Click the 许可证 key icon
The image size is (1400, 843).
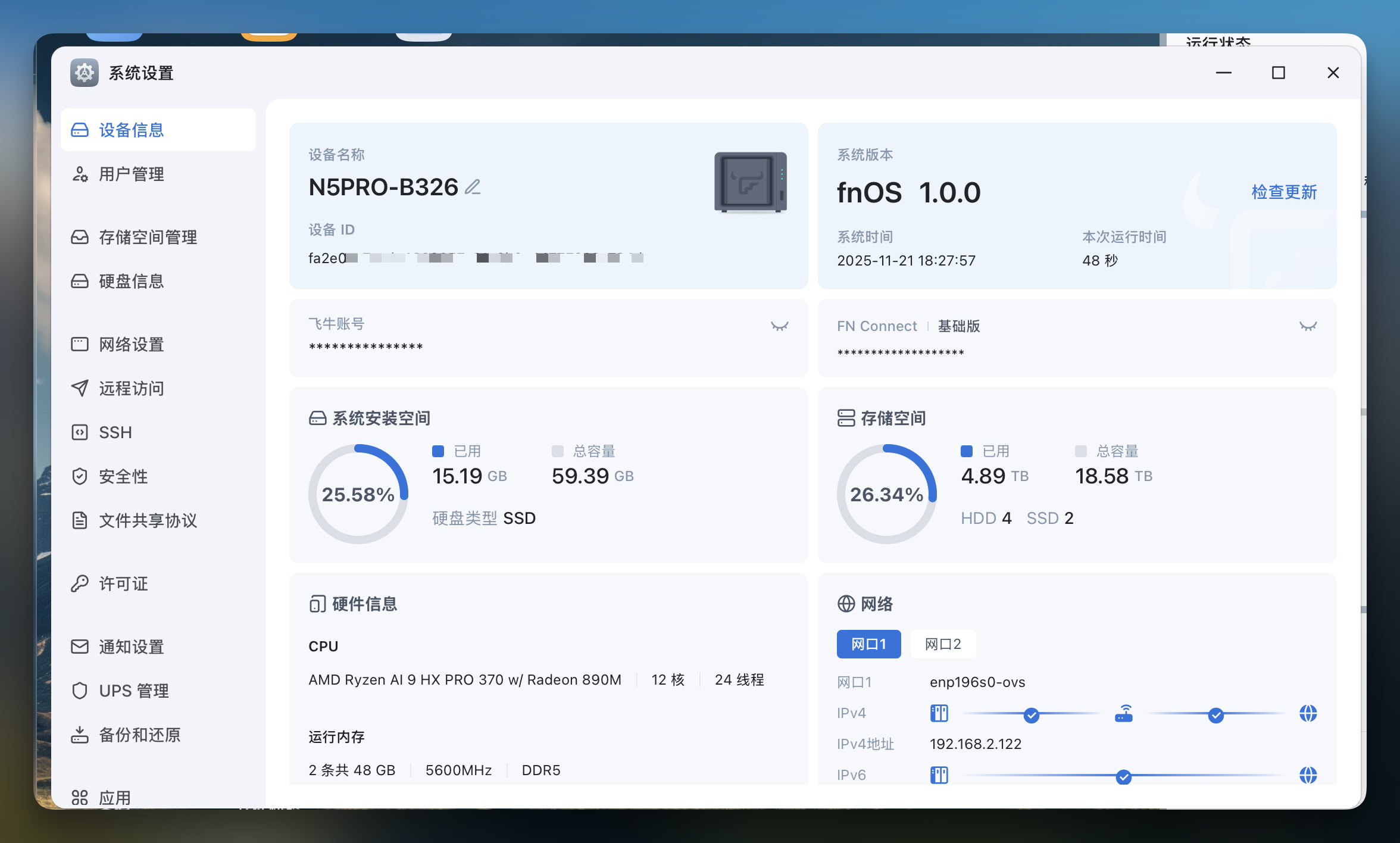coord(80,583)
